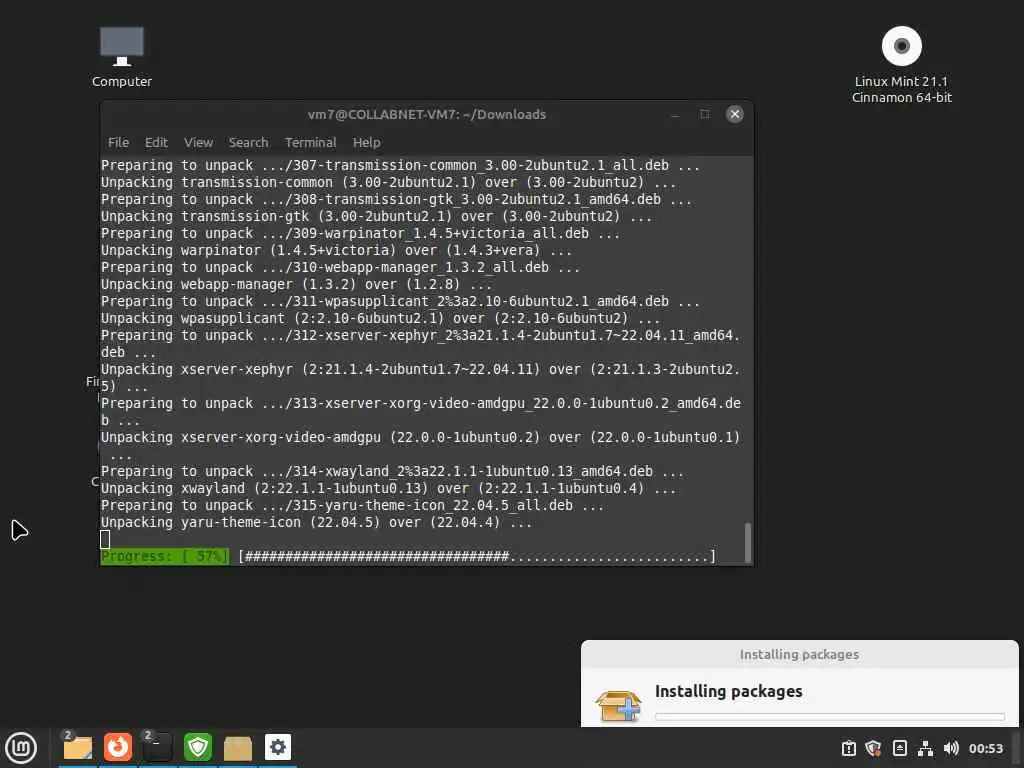Screen dimensions: 1024x768
Task: Select the Linux Mint 21.1 disc icon
Action: click(901, 65)
